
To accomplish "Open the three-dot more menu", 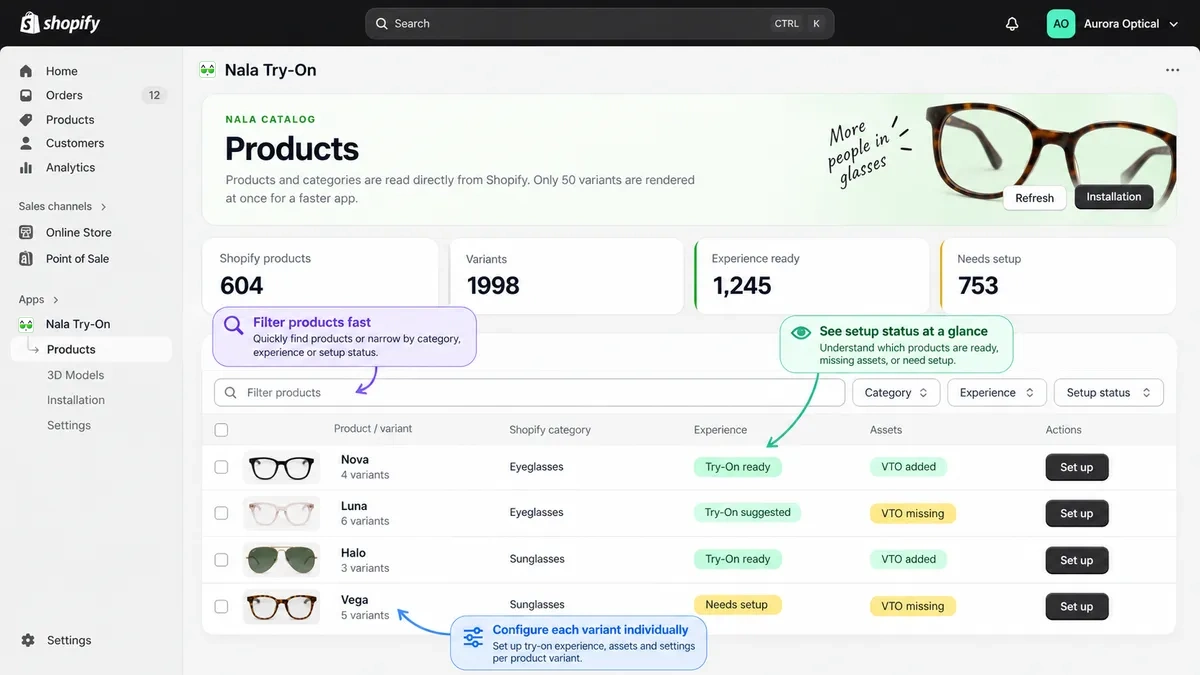I will [1172, 70].
